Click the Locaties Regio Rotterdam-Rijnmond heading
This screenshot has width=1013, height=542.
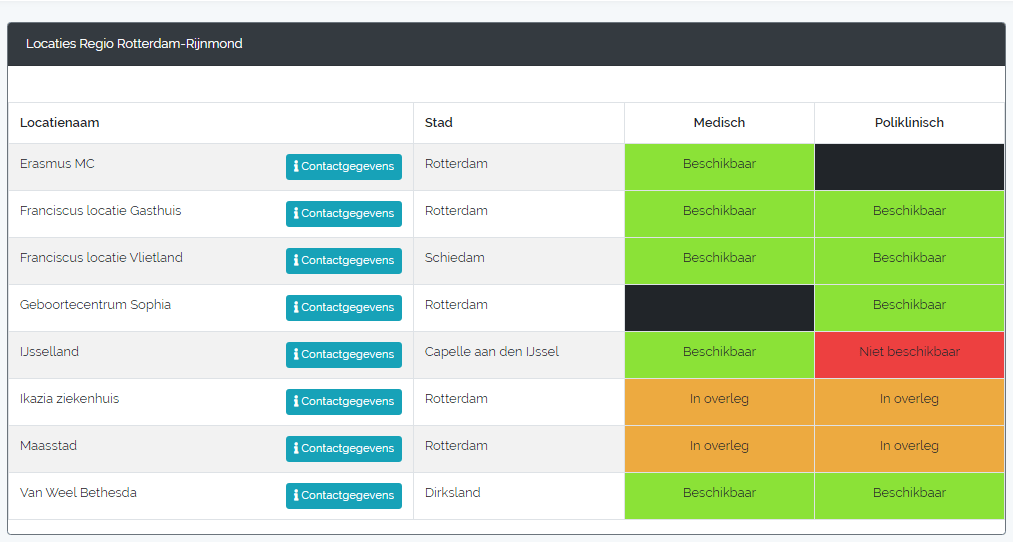pos(134,44)
